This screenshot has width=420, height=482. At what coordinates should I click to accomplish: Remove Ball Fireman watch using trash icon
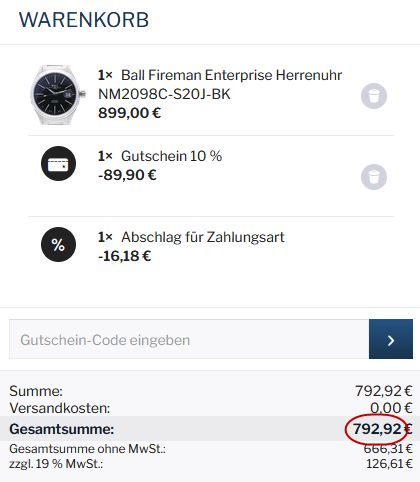[x=374, y=96]
